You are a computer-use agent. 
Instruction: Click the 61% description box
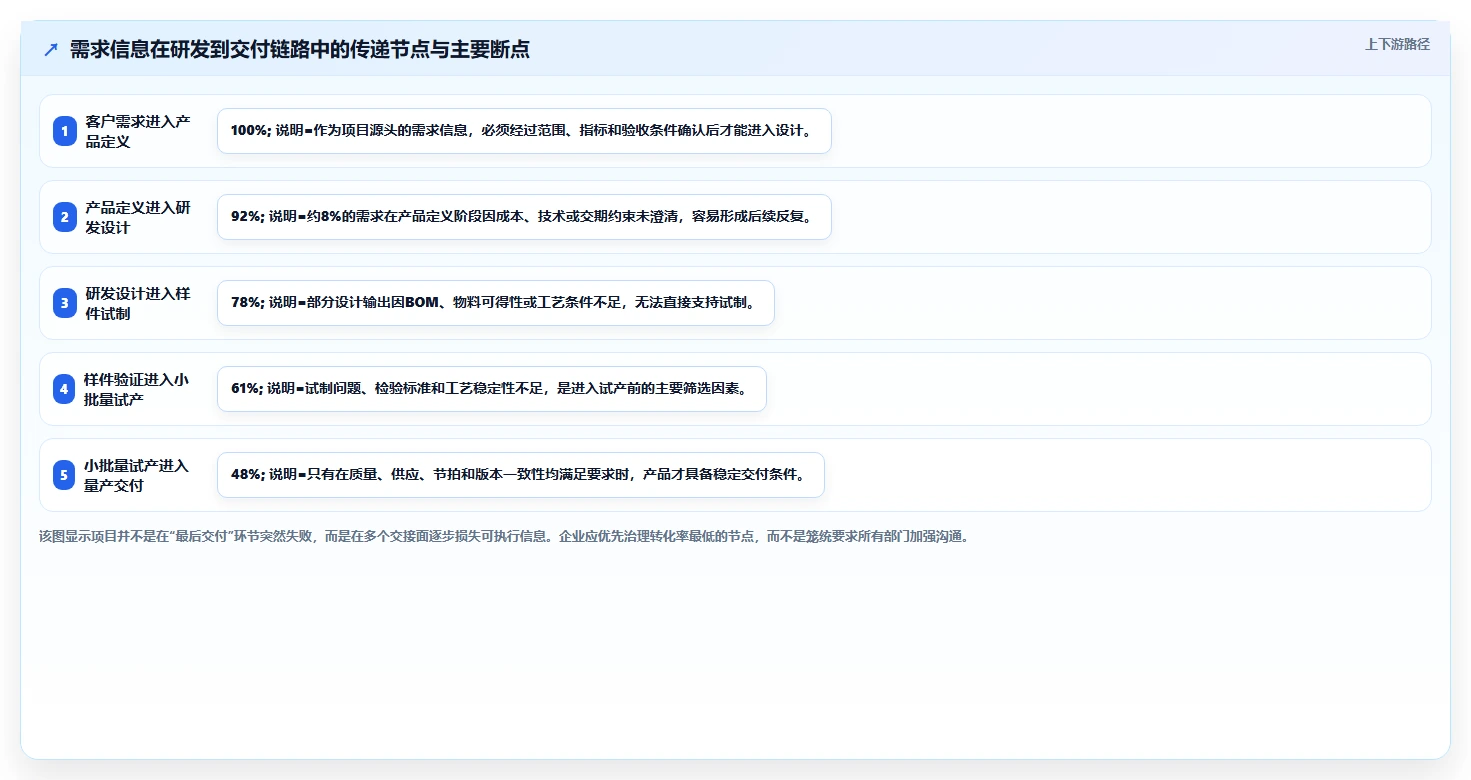[x=492, y=389]
